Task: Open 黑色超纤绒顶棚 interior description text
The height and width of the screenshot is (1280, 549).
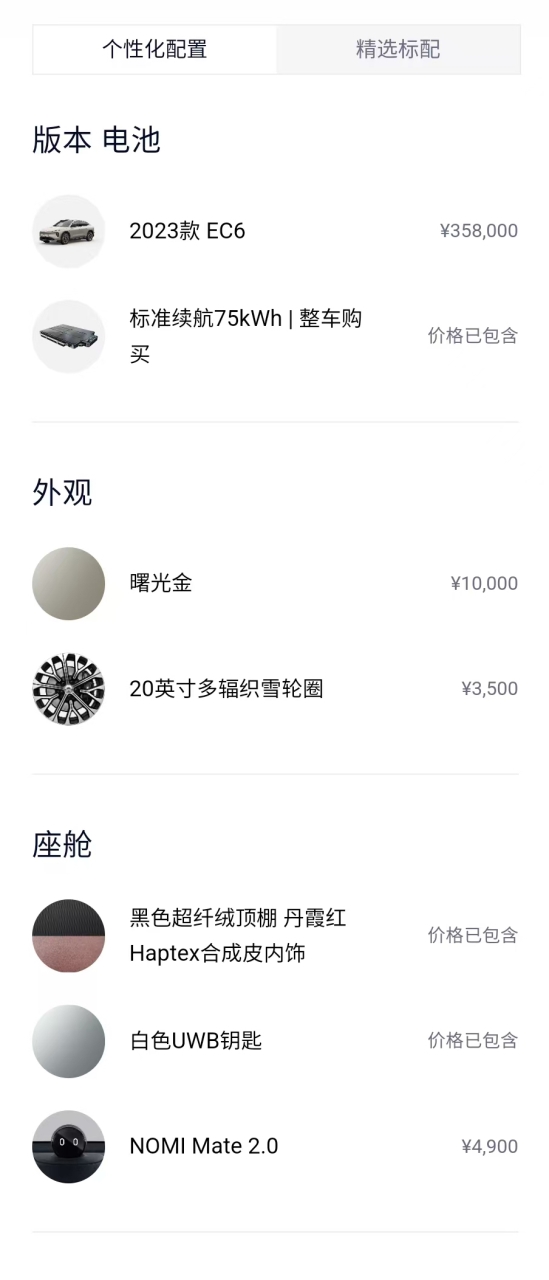Action: pyautogui.click(x=238, y=935)
